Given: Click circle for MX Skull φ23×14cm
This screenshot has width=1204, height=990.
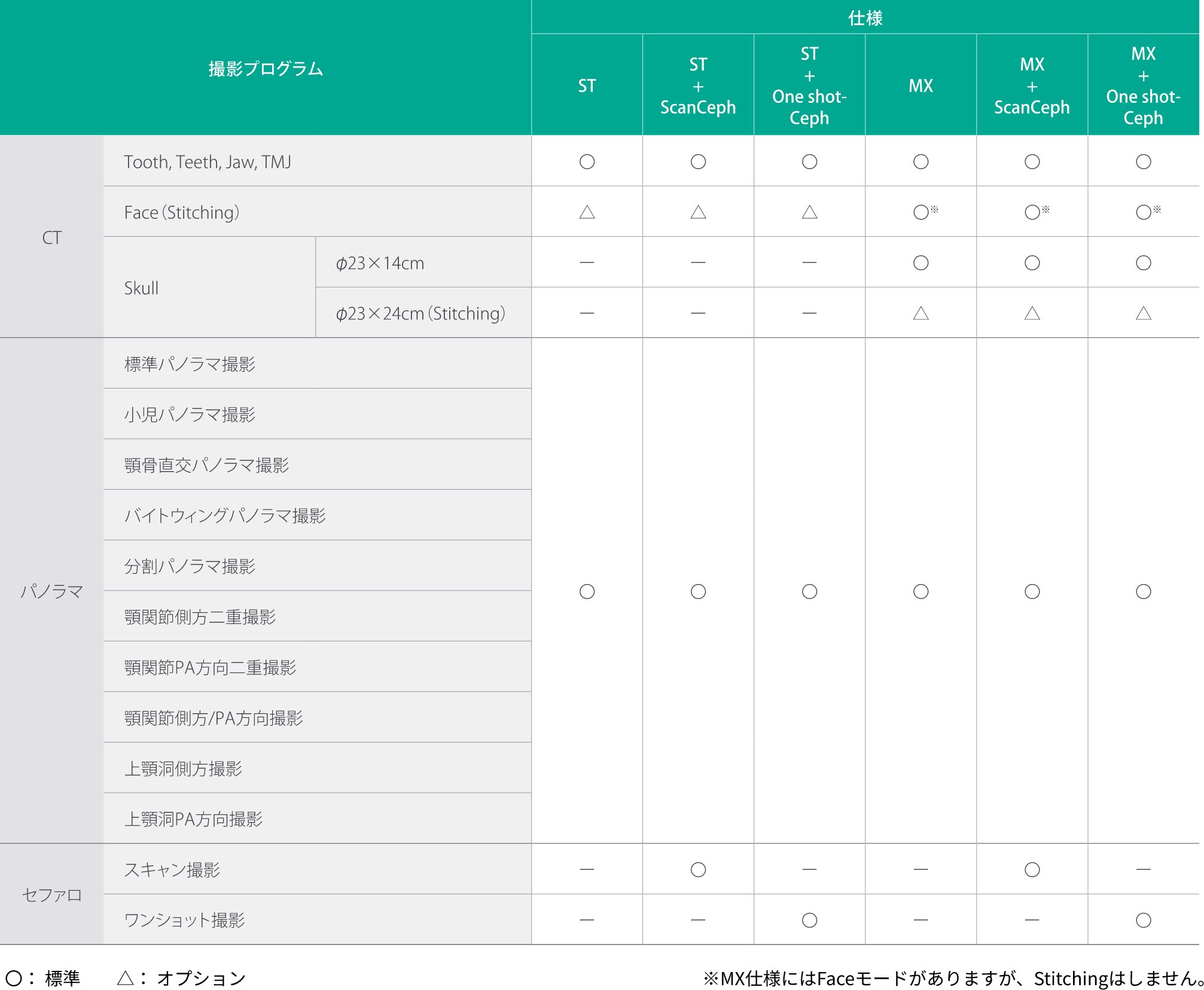Looking at the screenshot, I should pos(920,263).
